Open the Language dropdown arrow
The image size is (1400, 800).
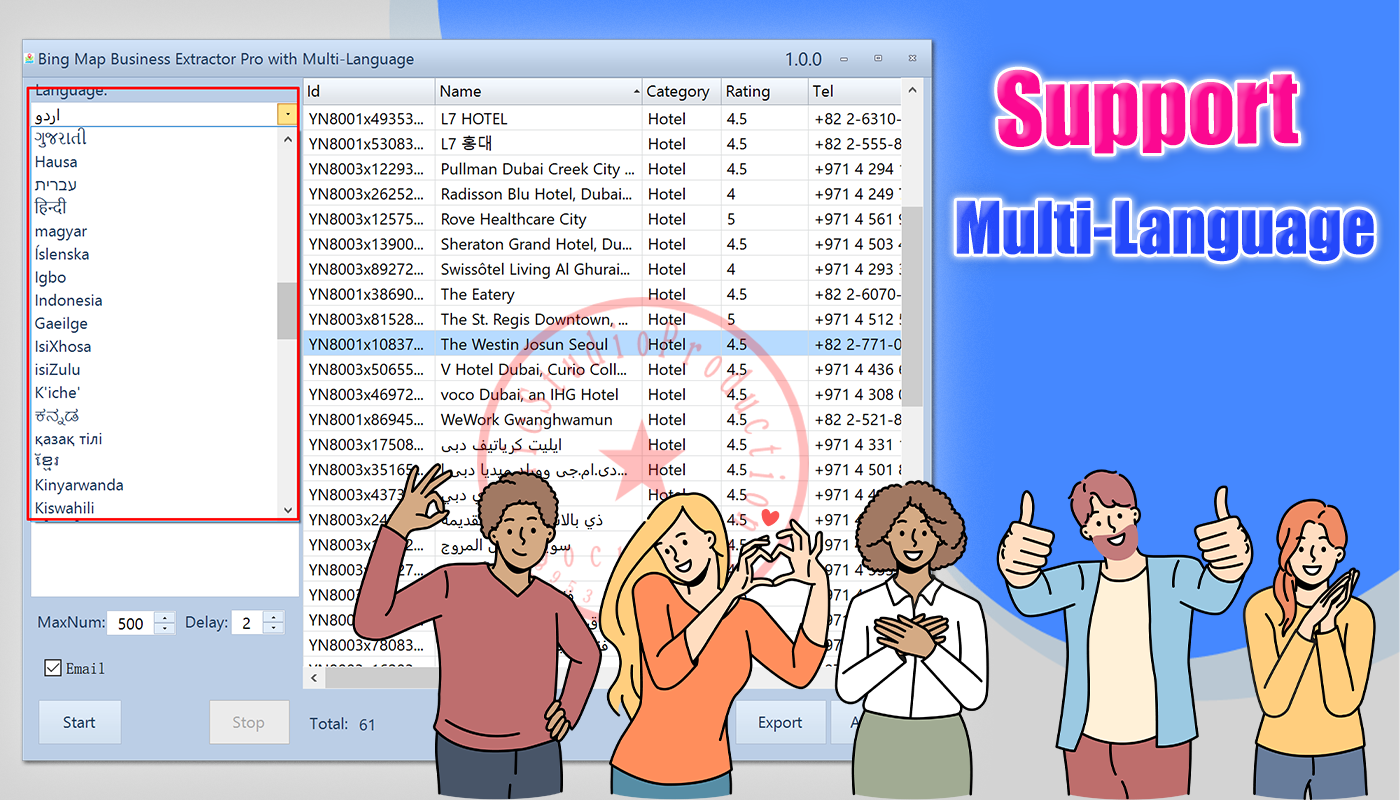point(287,115)
